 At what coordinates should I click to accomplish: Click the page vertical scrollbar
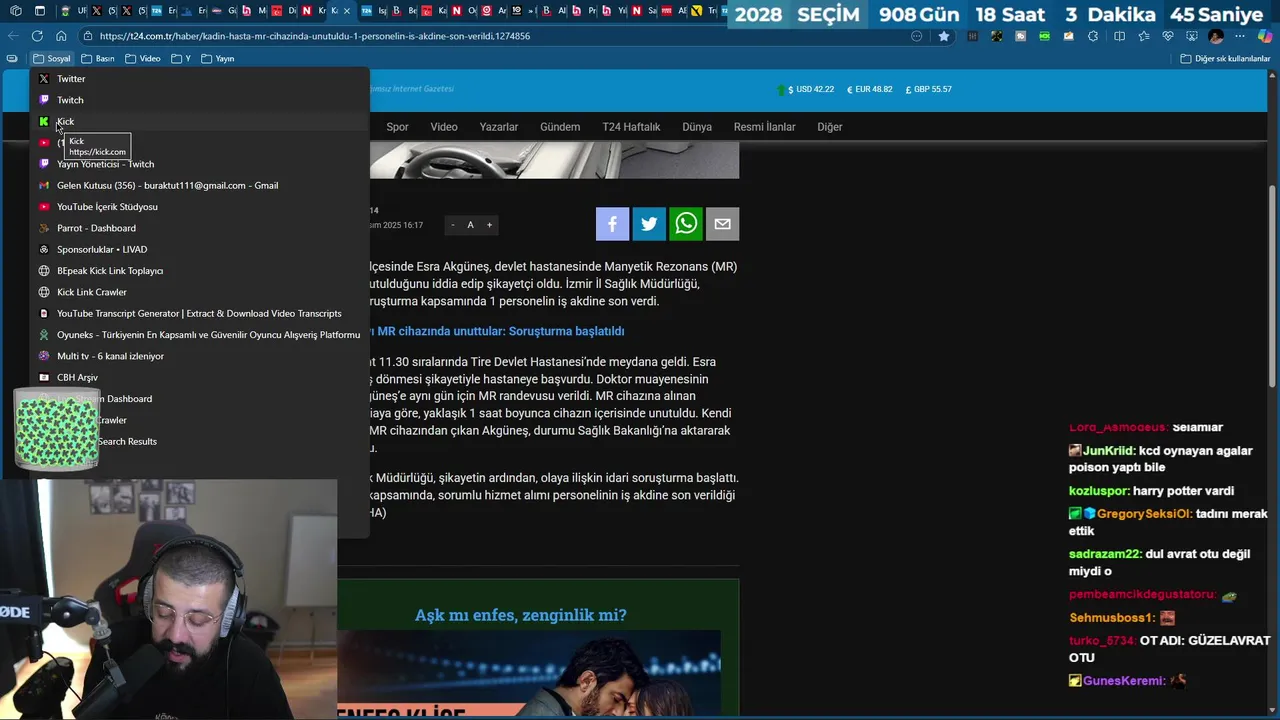point(1273,285)
